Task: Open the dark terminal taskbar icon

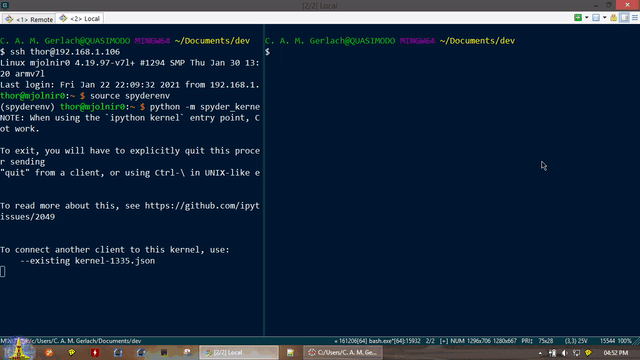Action: [x=164, y=352]
